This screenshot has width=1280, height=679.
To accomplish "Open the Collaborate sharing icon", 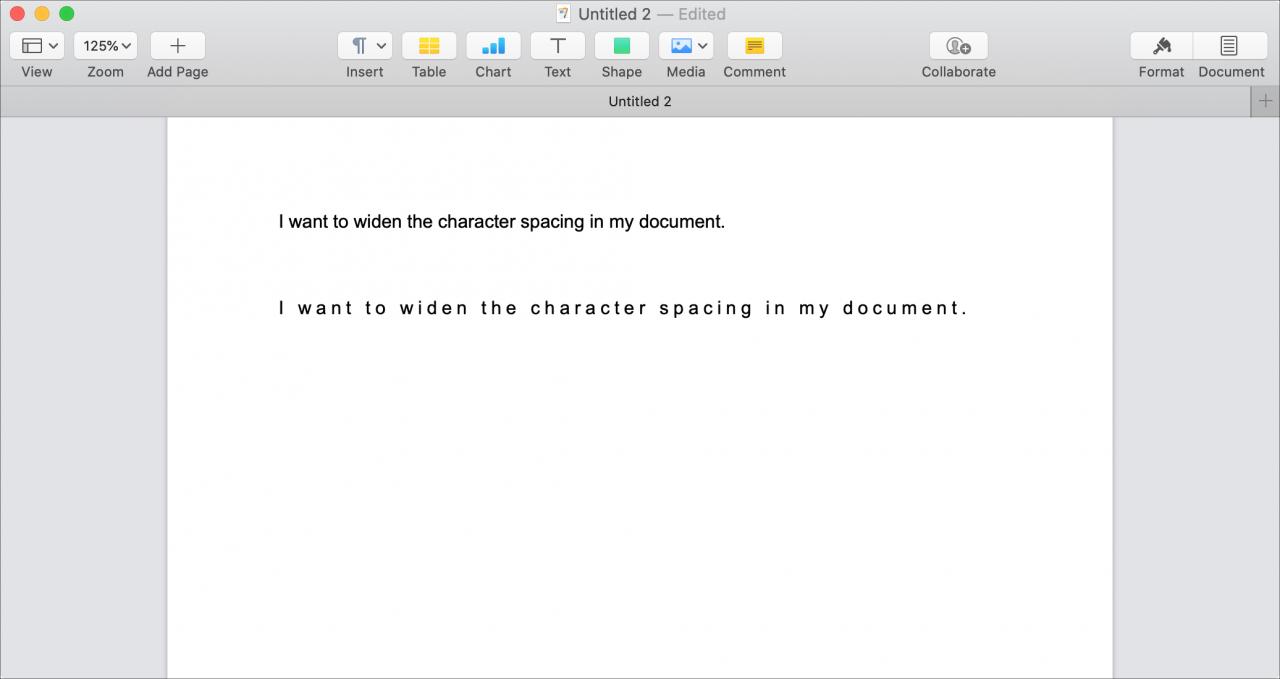I will [x=959, y=46].
